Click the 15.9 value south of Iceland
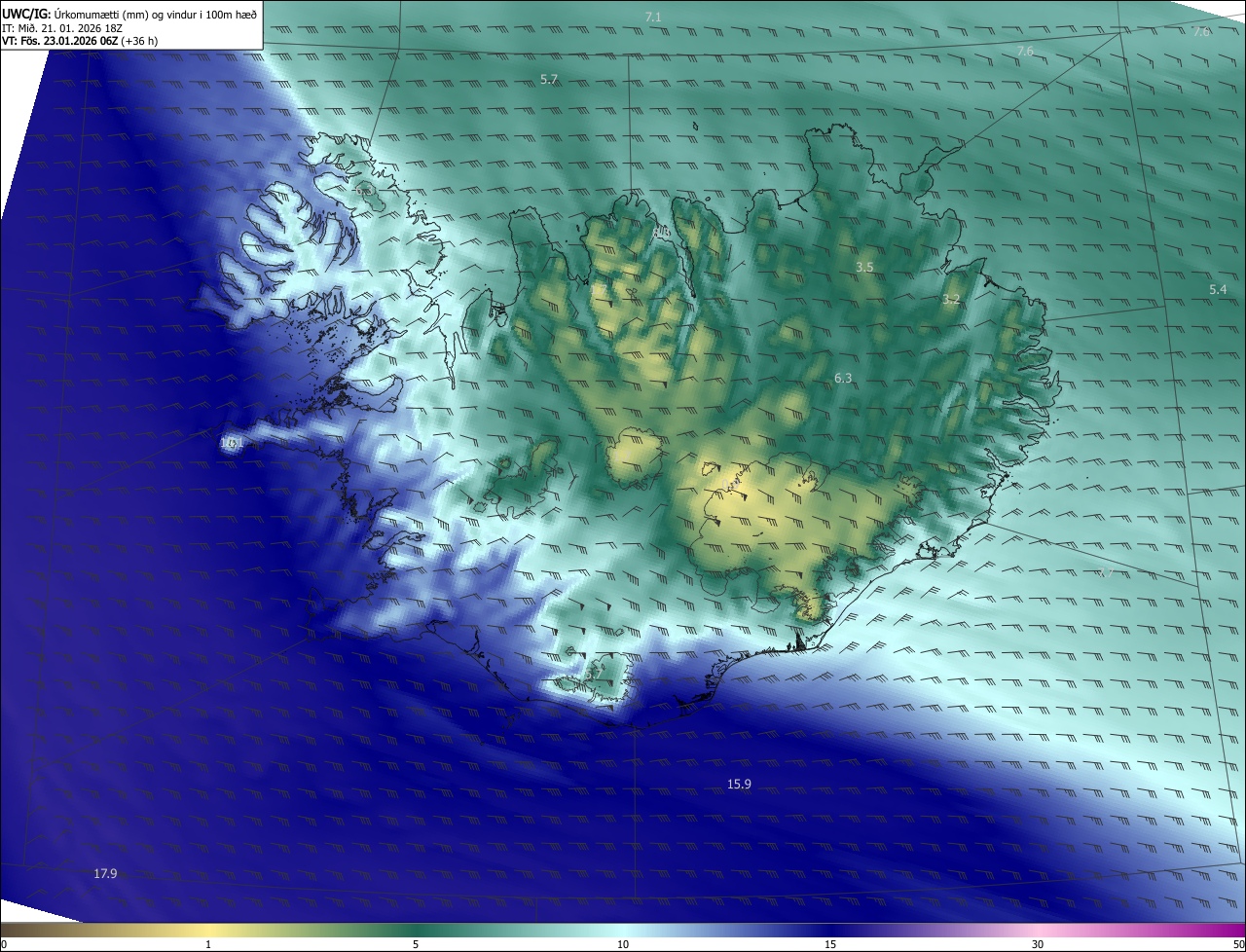 pyautogui.click(x=739, y=784)
